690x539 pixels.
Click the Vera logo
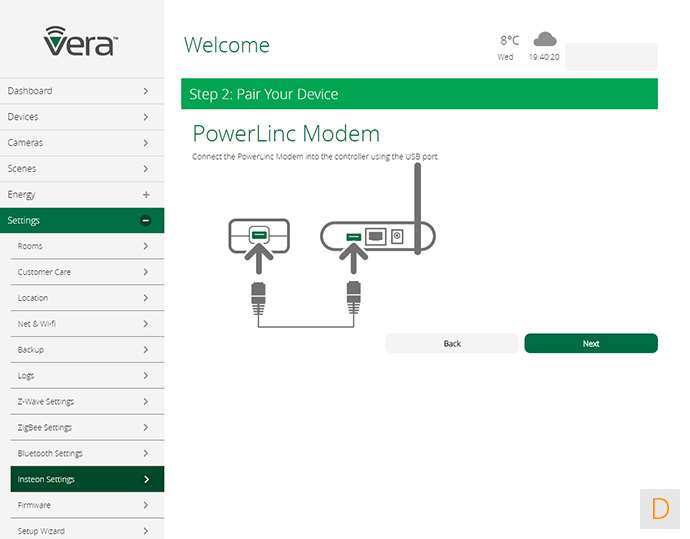coord(81,42)
